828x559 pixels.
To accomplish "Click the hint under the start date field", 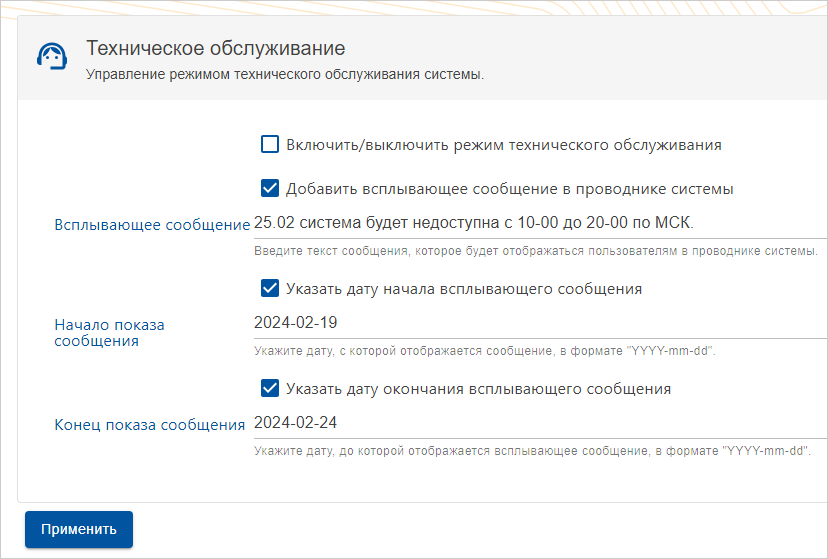I will [485, 352].
